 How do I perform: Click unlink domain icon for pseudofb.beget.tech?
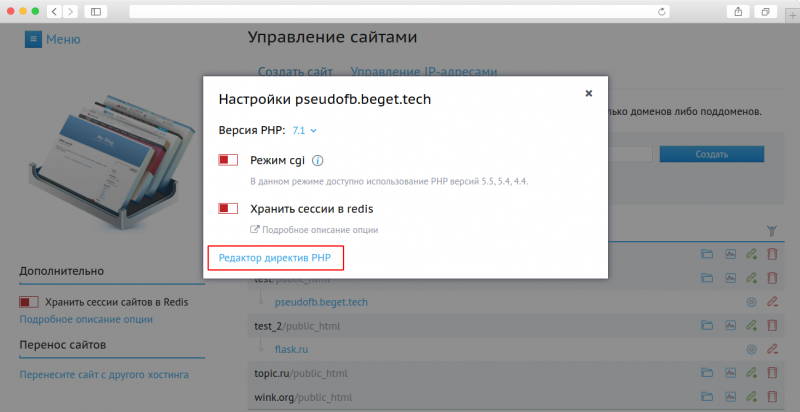click(772, 302)
